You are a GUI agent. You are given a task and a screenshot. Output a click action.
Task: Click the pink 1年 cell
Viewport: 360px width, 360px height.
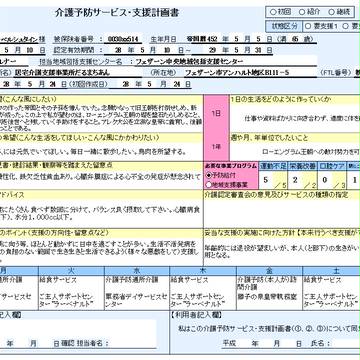[216, 147]
